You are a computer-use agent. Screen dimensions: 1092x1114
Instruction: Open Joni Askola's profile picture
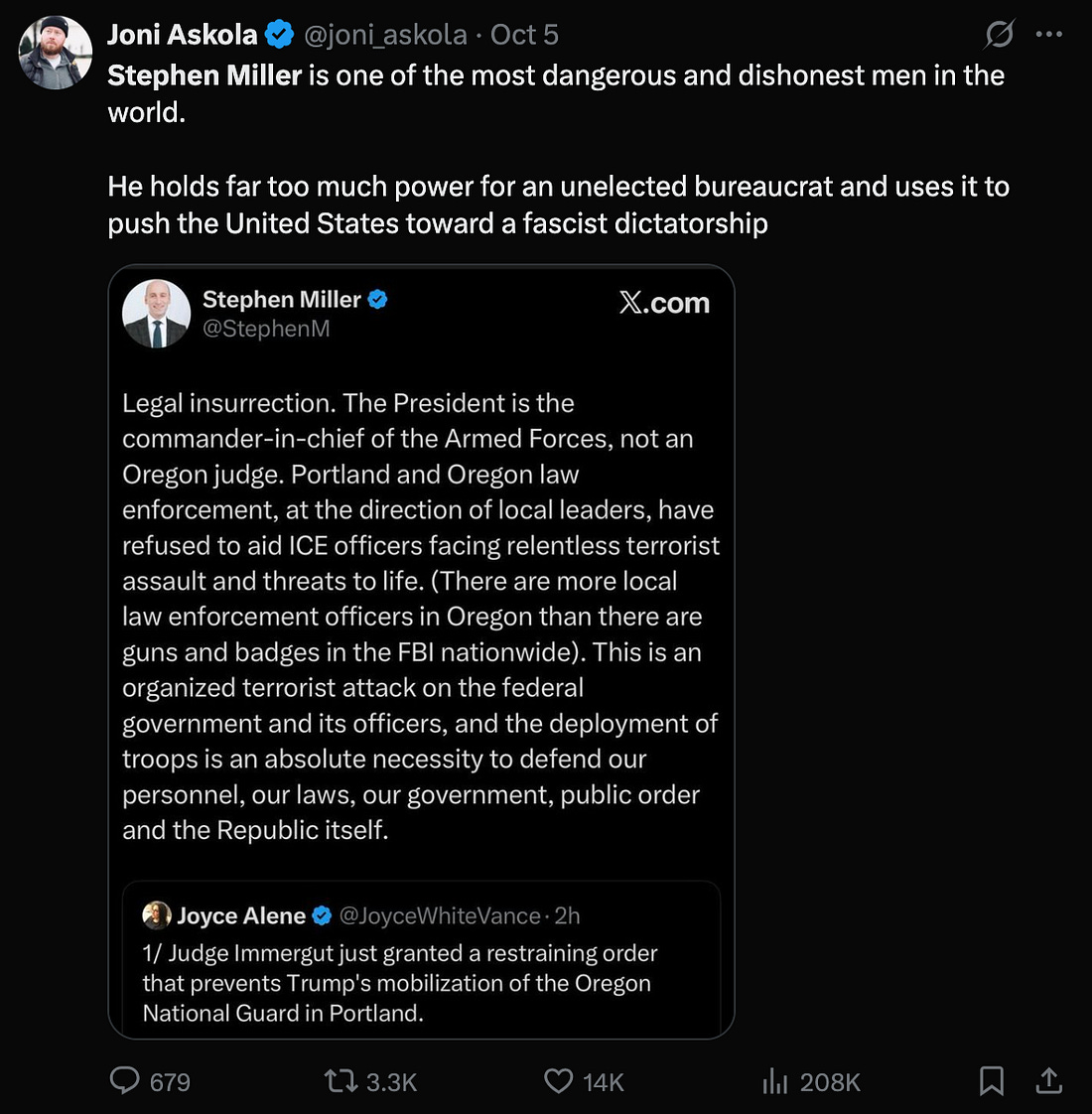tap(56, 54)
